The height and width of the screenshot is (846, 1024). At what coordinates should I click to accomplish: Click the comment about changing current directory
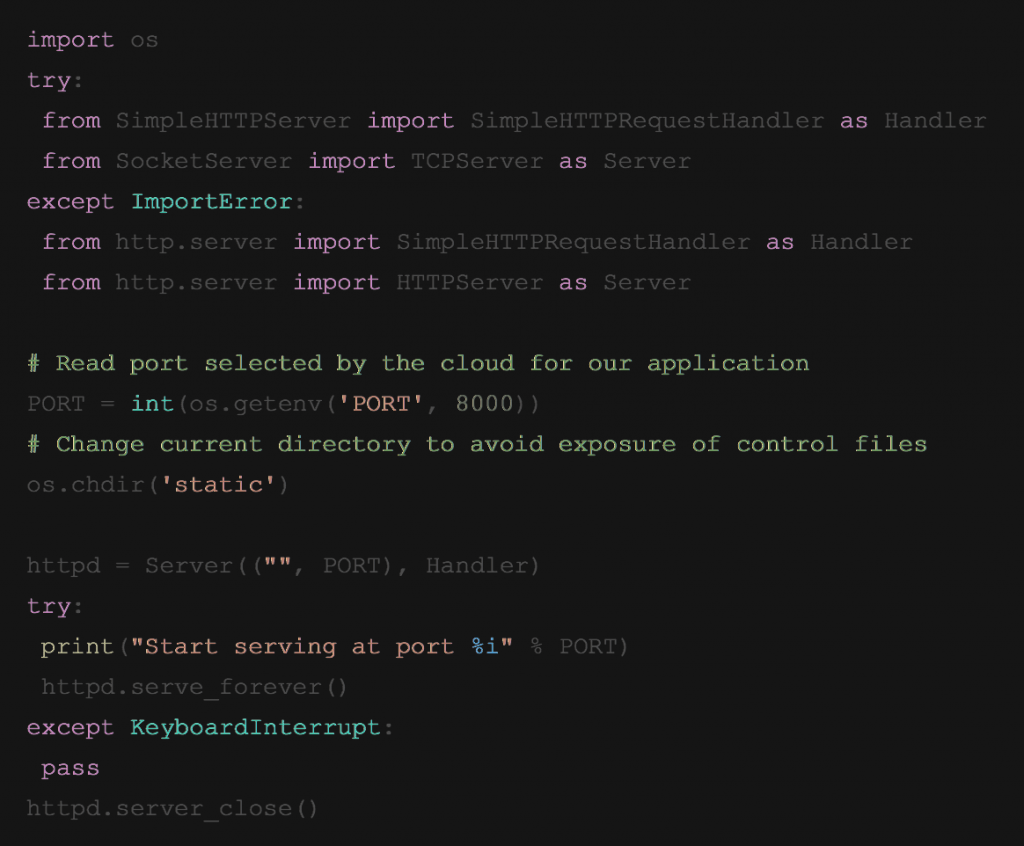(x=477, y=444)
